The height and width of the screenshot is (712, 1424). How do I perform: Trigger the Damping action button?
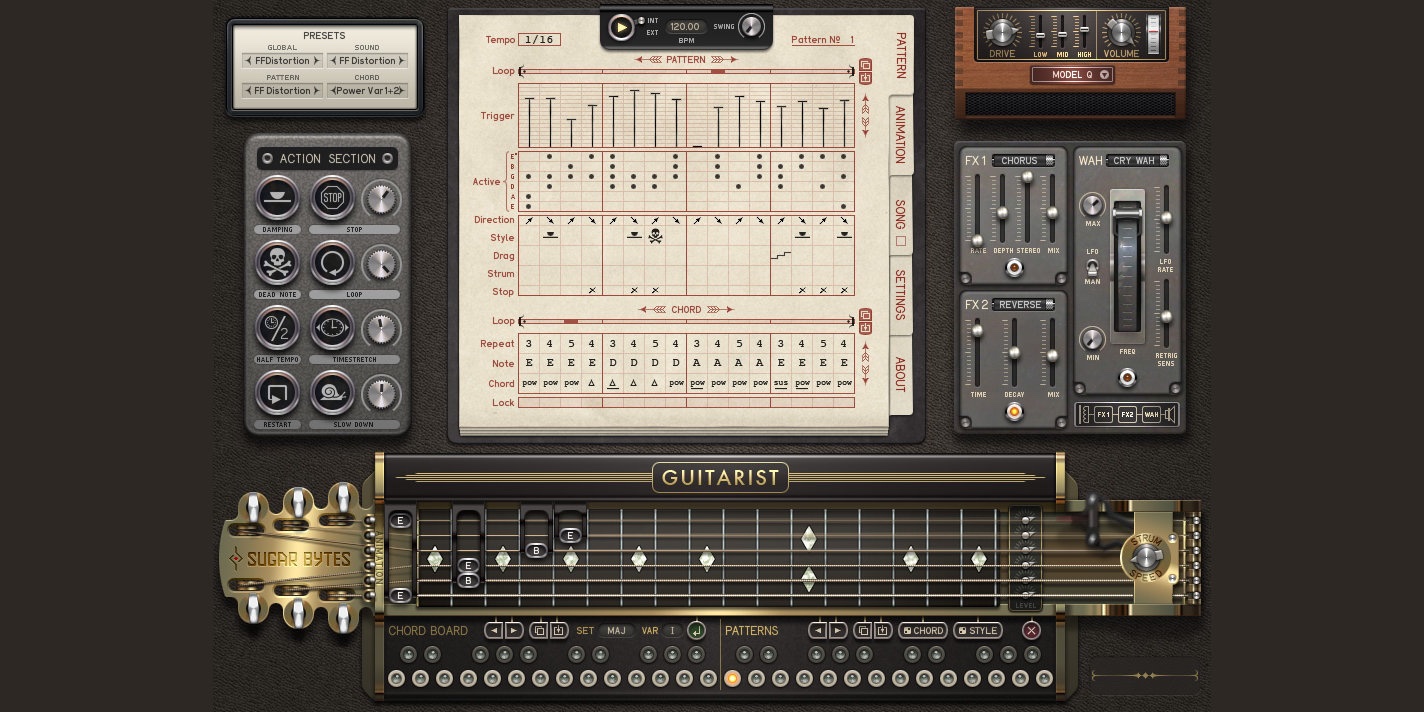(277, 199)
